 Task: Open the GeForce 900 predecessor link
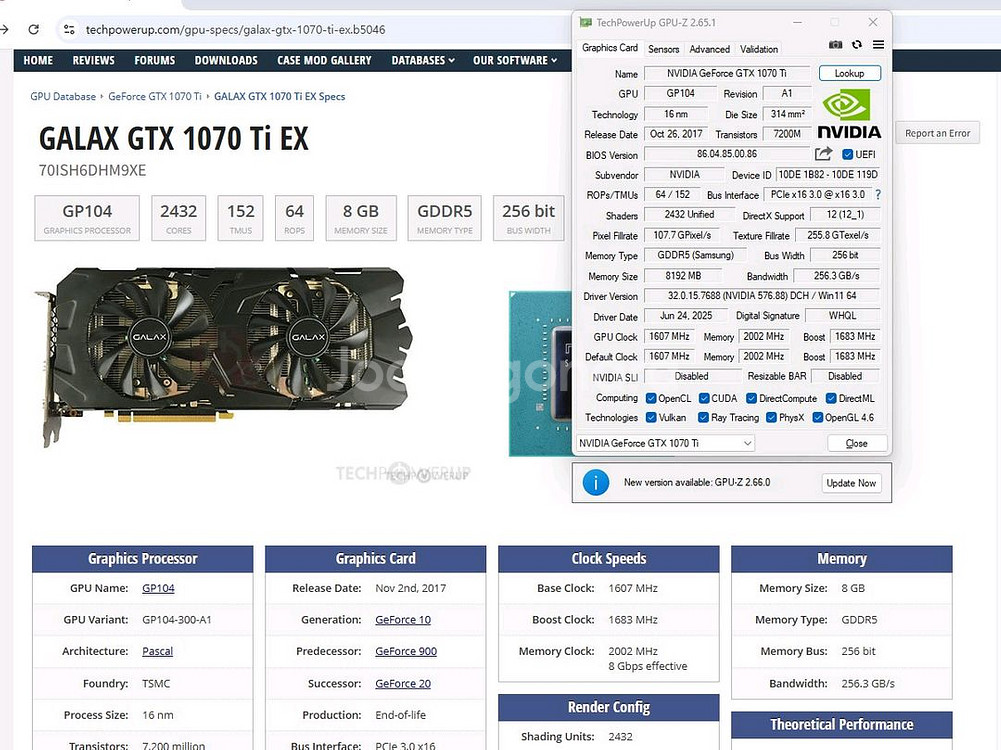click(x=406, y=651)
